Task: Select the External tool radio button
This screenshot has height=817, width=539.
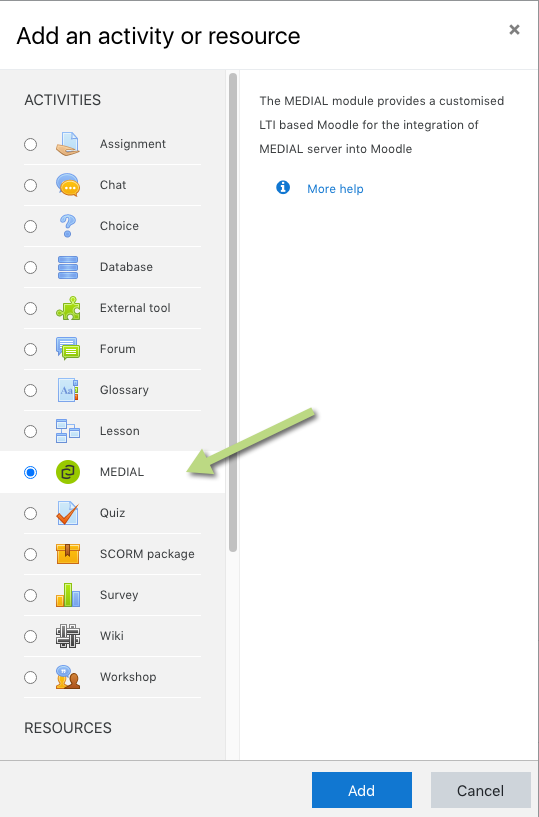Action: pyautogui.click(x=31, y=308)
